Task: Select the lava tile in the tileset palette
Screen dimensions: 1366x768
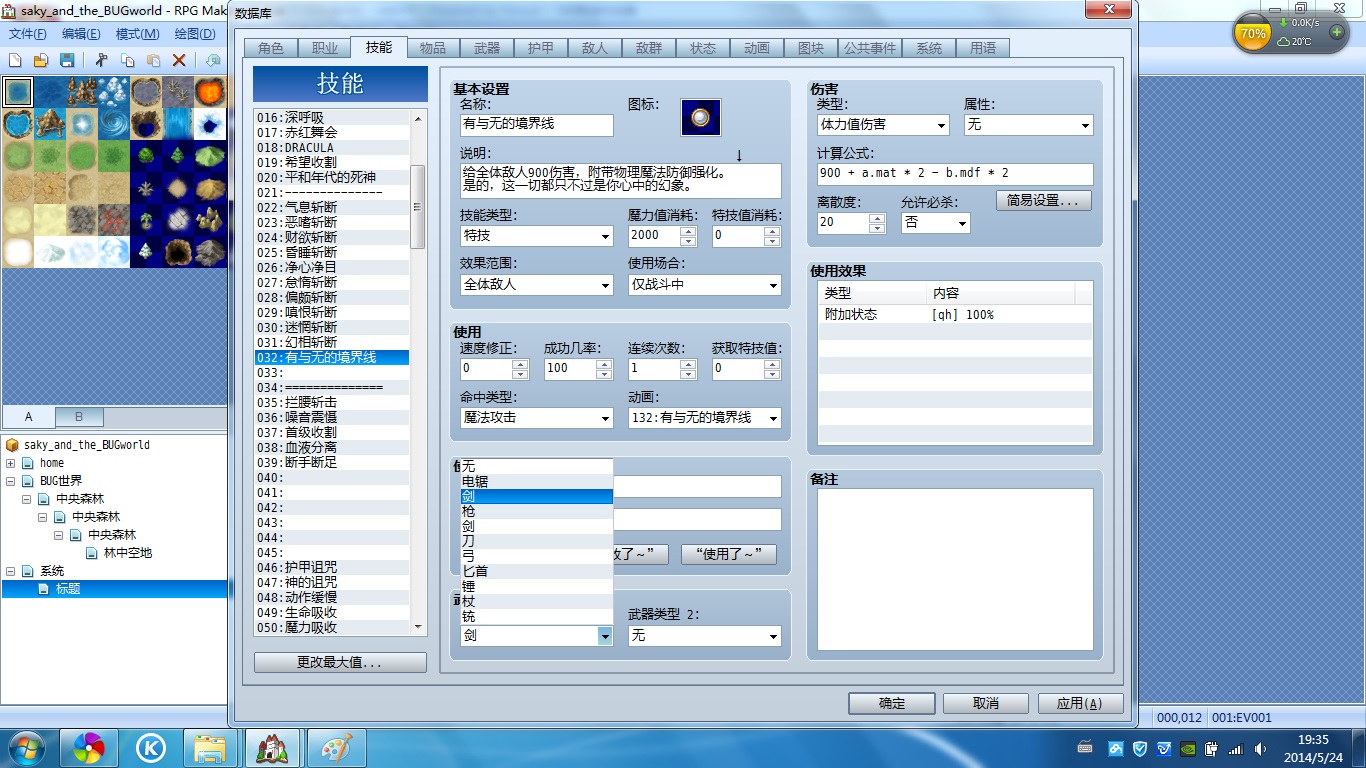Action: (209, 92)
